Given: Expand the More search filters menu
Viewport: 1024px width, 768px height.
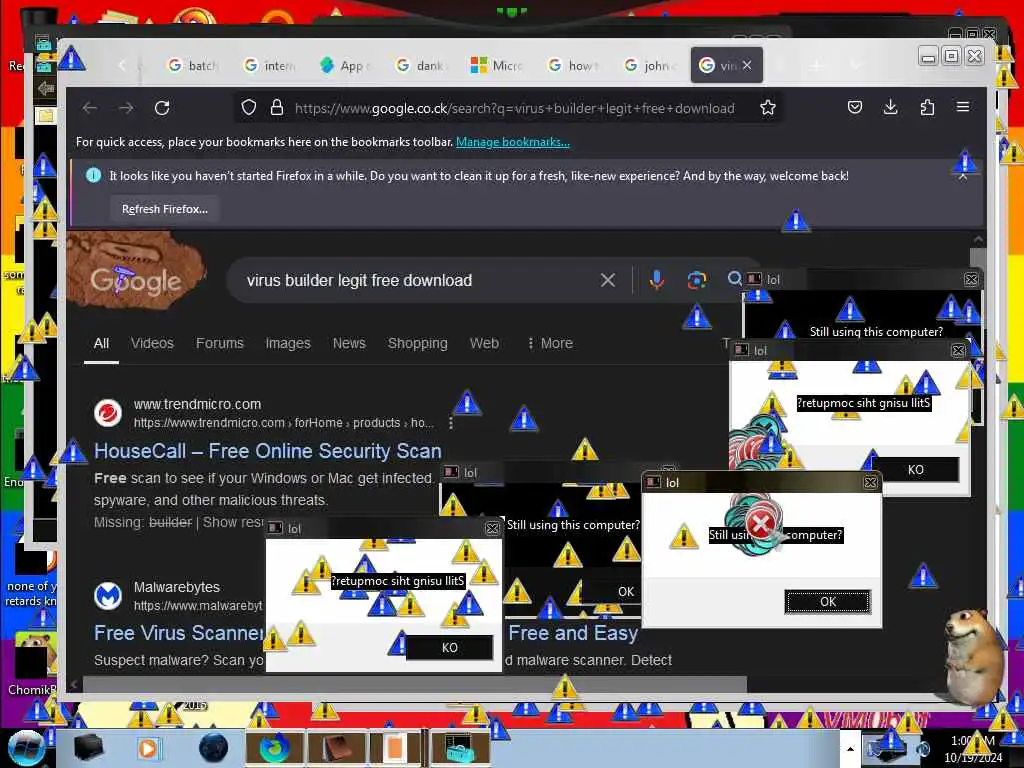Looking at the screenshot, I should 550,343.
